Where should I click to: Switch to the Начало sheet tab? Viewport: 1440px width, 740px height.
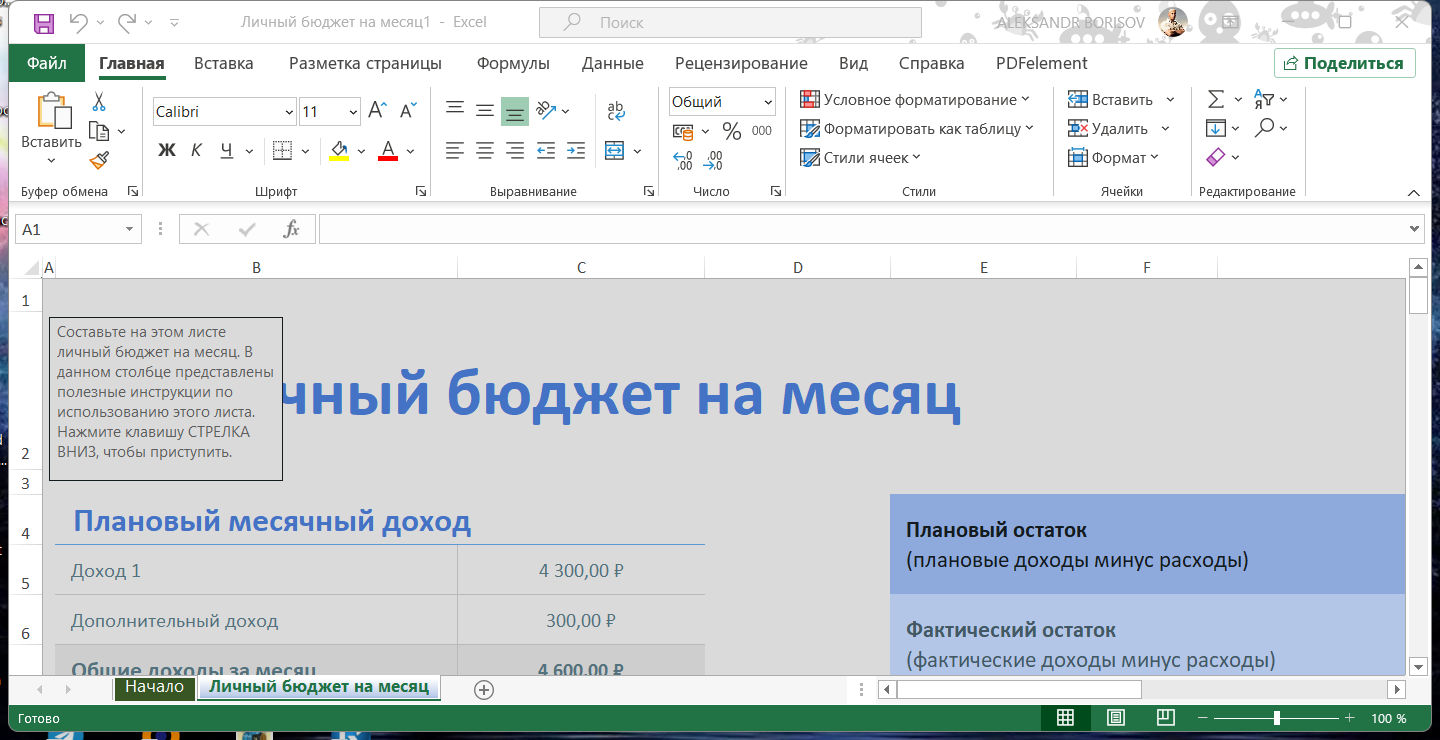(x=154, y=687)
